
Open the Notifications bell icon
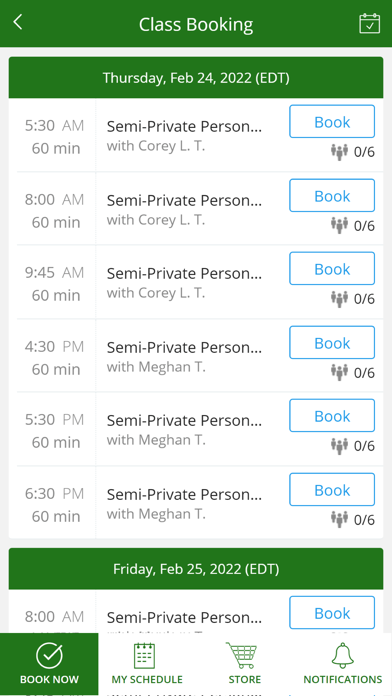coord(342,655)
